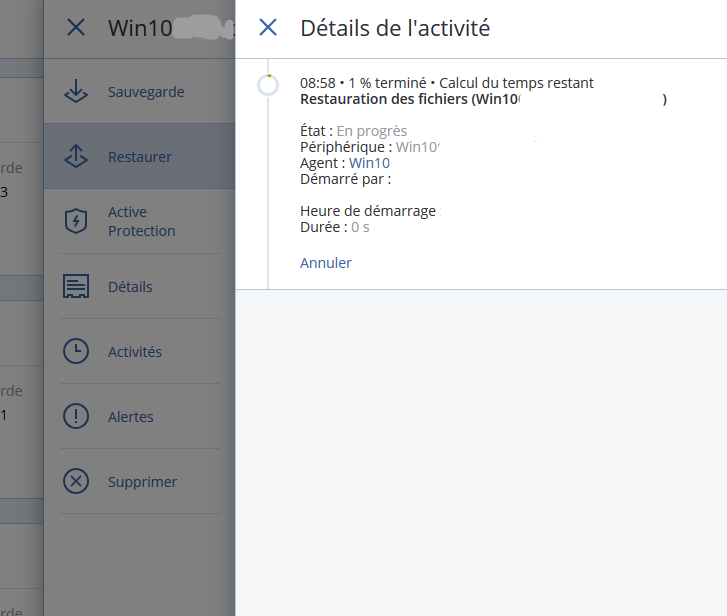Click the Activités clock icon
This screenshot has width=727, height=616.
(76, 351)
